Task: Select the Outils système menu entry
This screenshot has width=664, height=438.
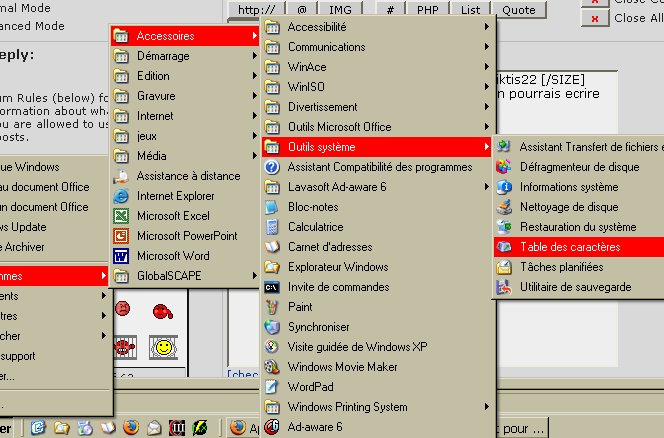Action: (376, 147)
